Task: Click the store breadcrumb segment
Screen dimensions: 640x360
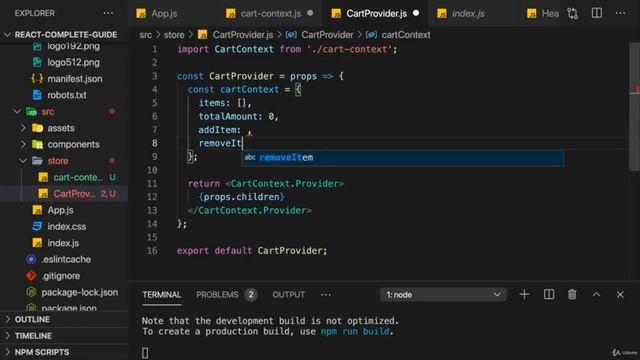Action: [174, 35]
